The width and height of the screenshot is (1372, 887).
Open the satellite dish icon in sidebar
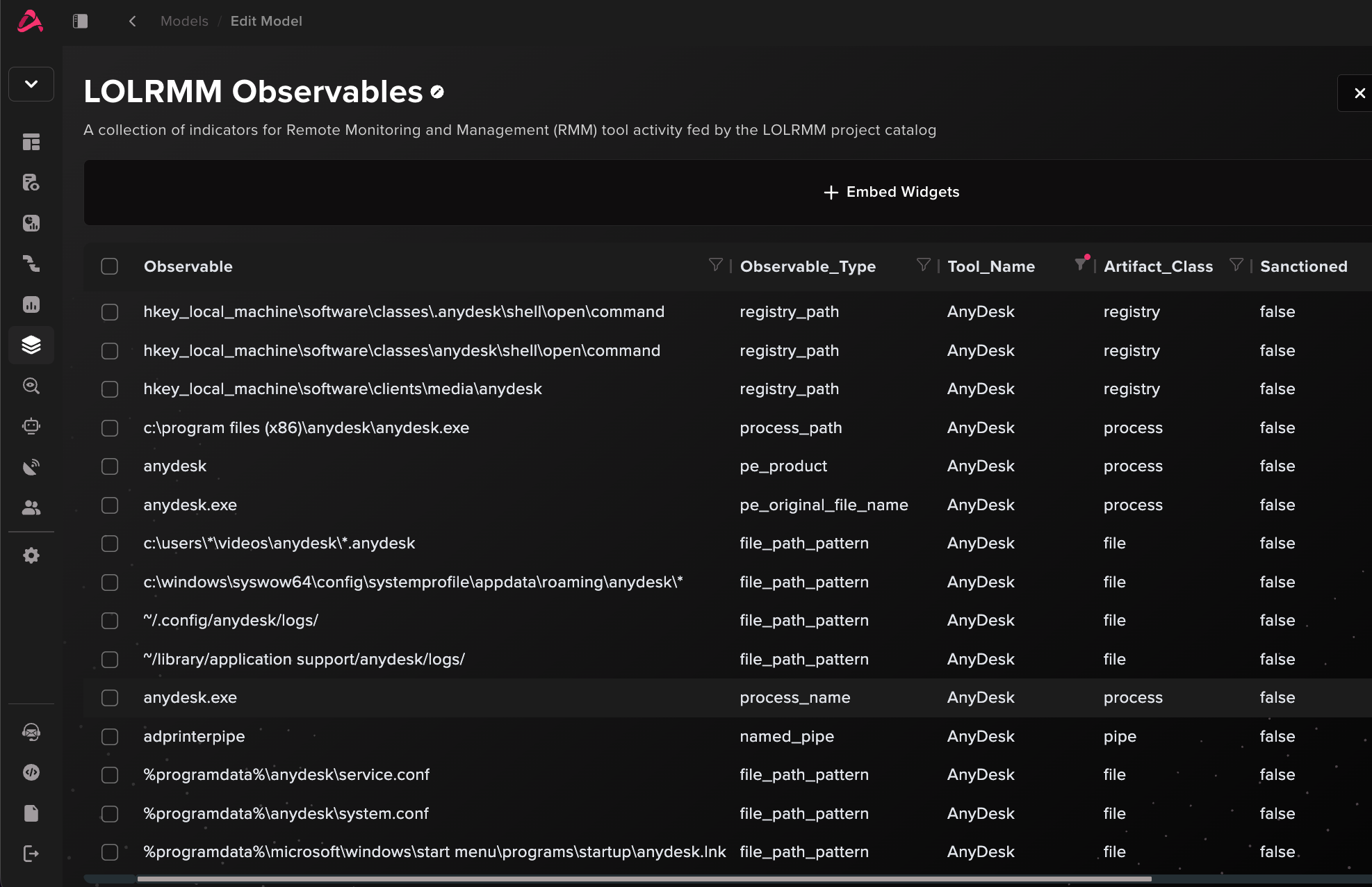coord(31,467)
